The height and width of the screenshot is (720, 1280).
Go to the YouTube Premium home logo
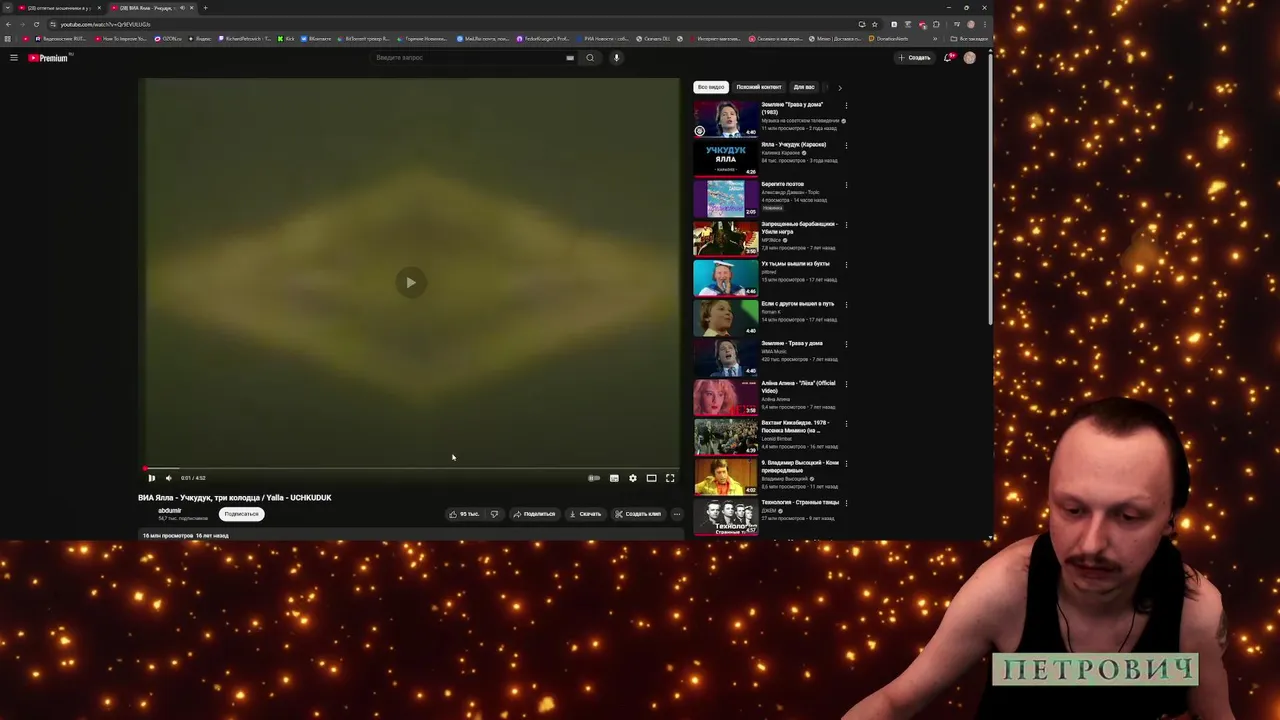(48, 58)
